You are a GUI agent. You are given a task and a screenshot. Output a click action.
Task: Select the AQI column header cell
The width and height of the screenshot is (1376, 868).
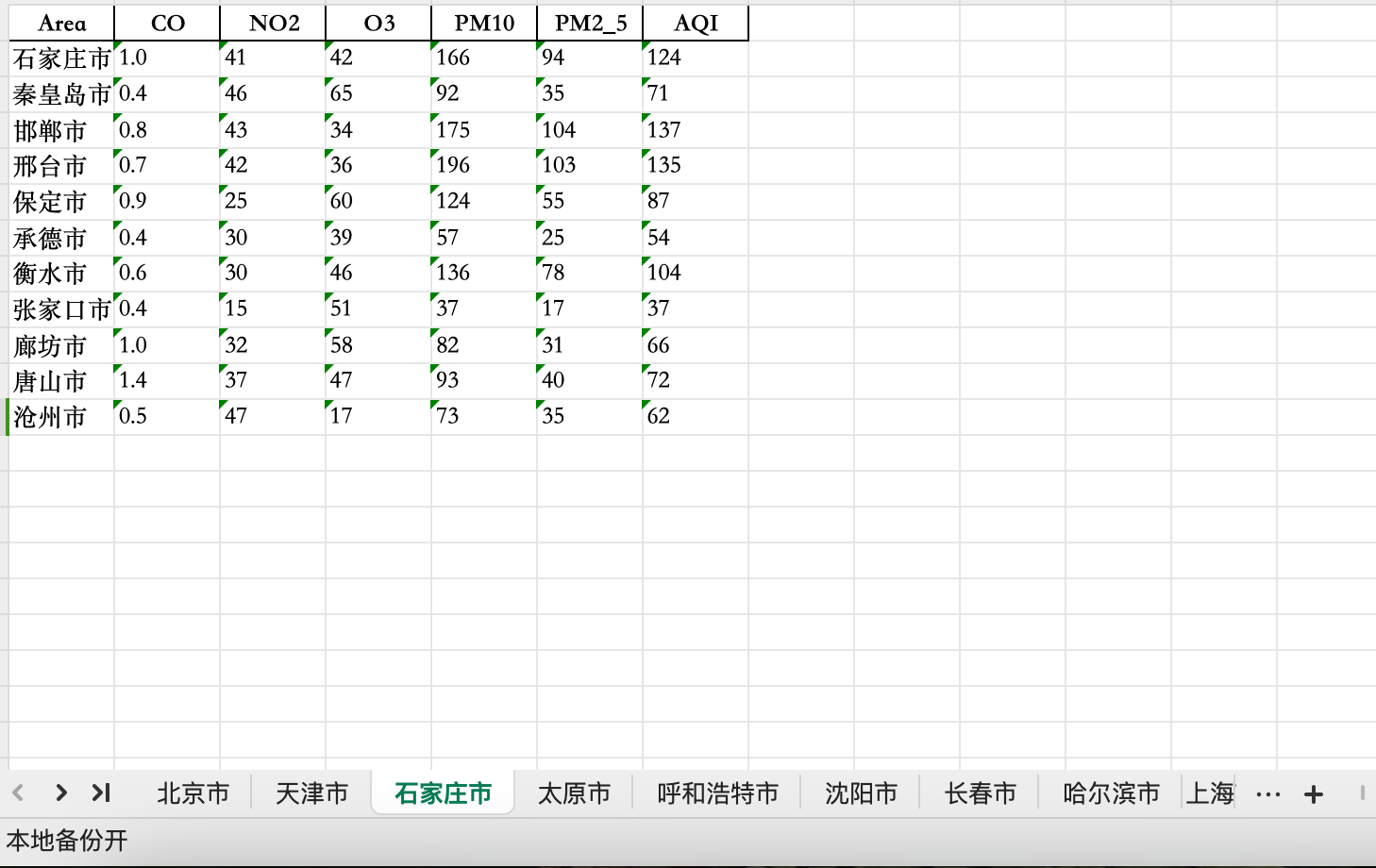pos(695,23)
